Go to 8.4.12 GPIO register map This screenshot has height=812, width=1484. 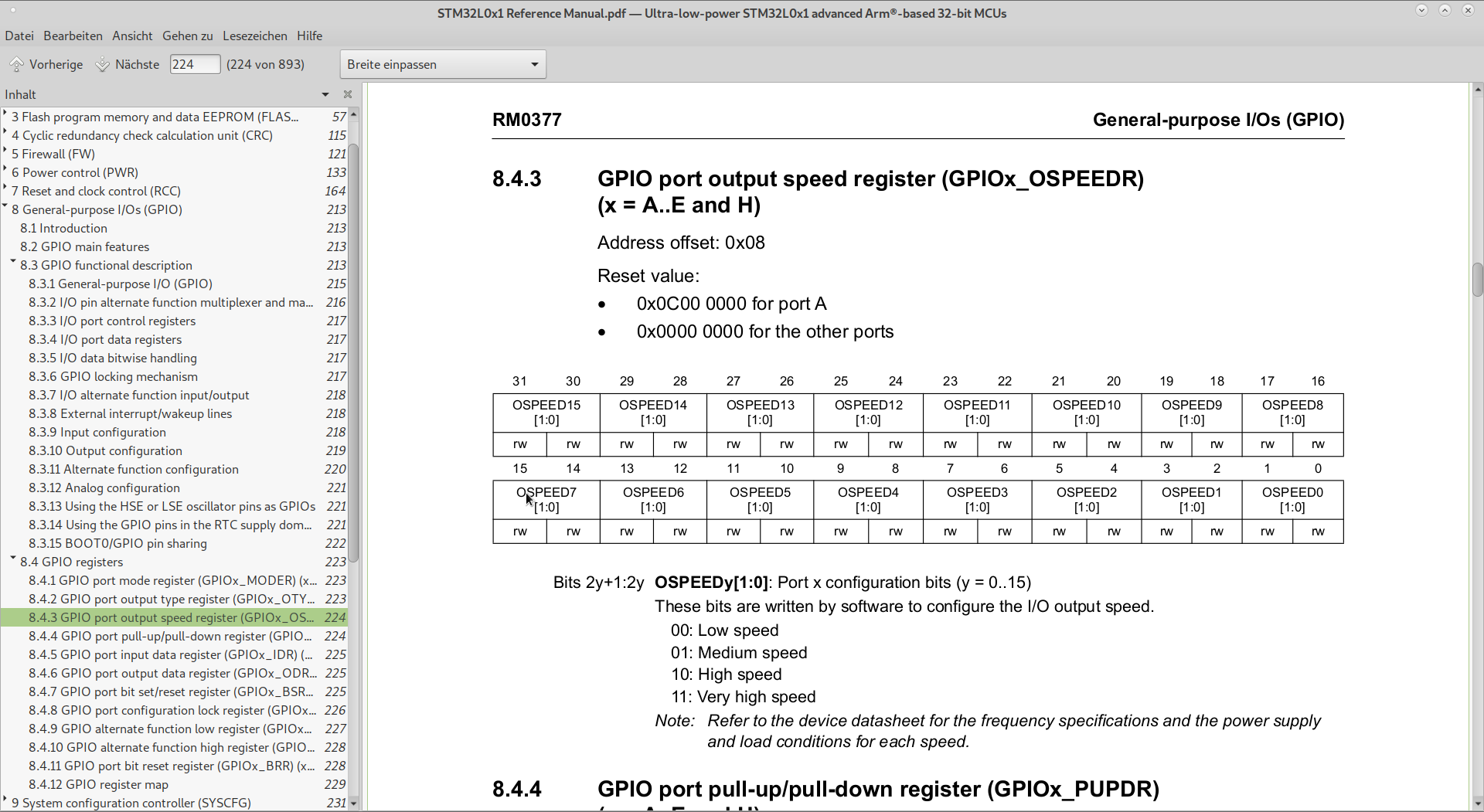click(174, 784)
